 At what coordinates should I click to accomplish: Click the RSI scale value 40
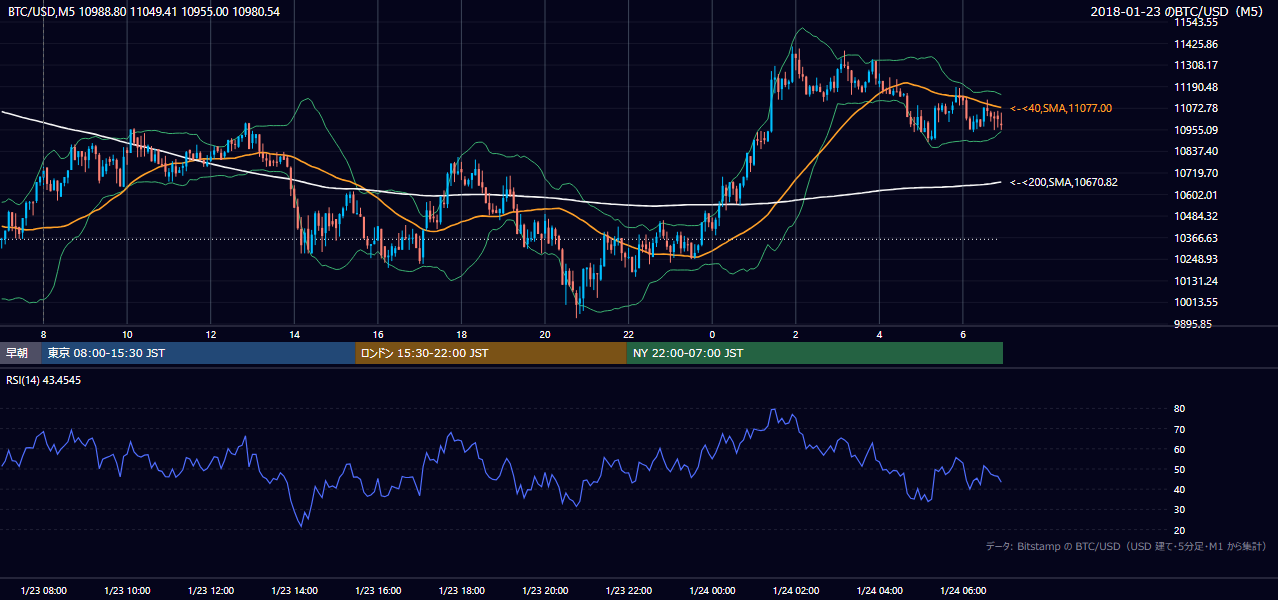click(x=1179, y=489)
